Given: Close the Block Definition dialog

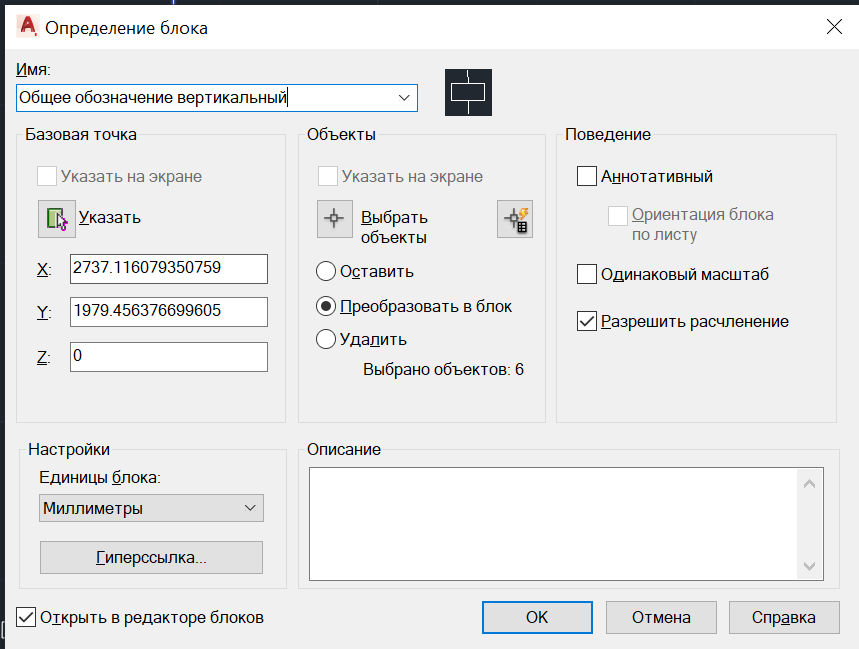Looking at the screenshot, I should tap(834, 26).
